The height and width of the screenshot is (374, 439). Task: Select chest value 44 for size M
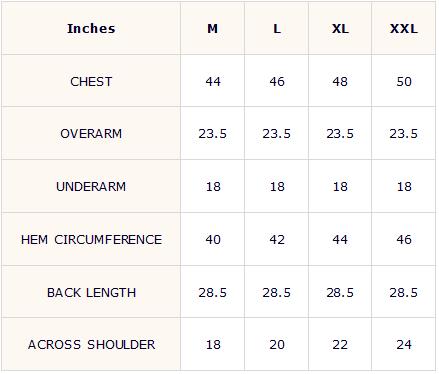[213, 82]
